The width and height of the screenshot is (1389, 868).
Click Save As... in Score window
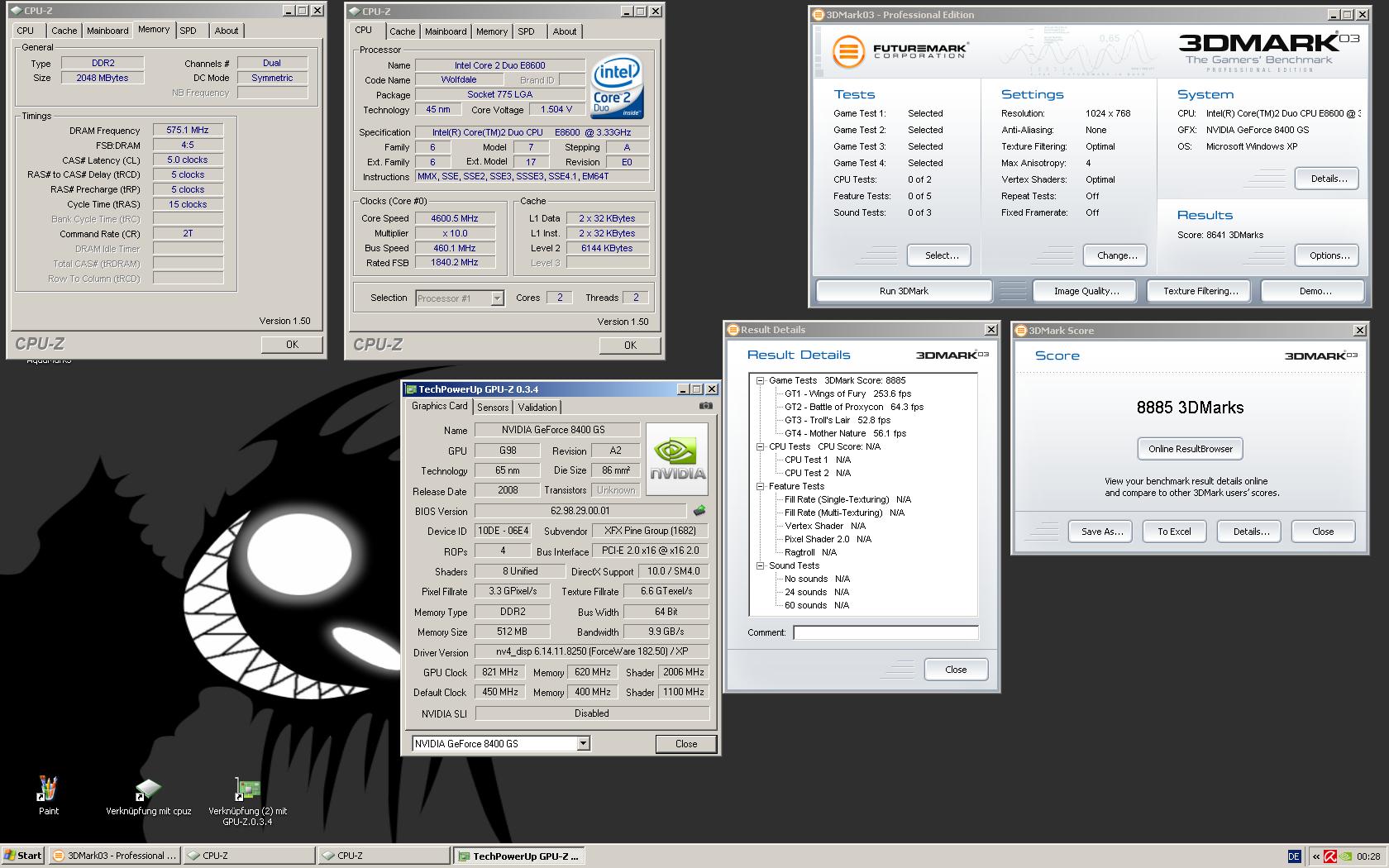click(x=1101, y=532)
